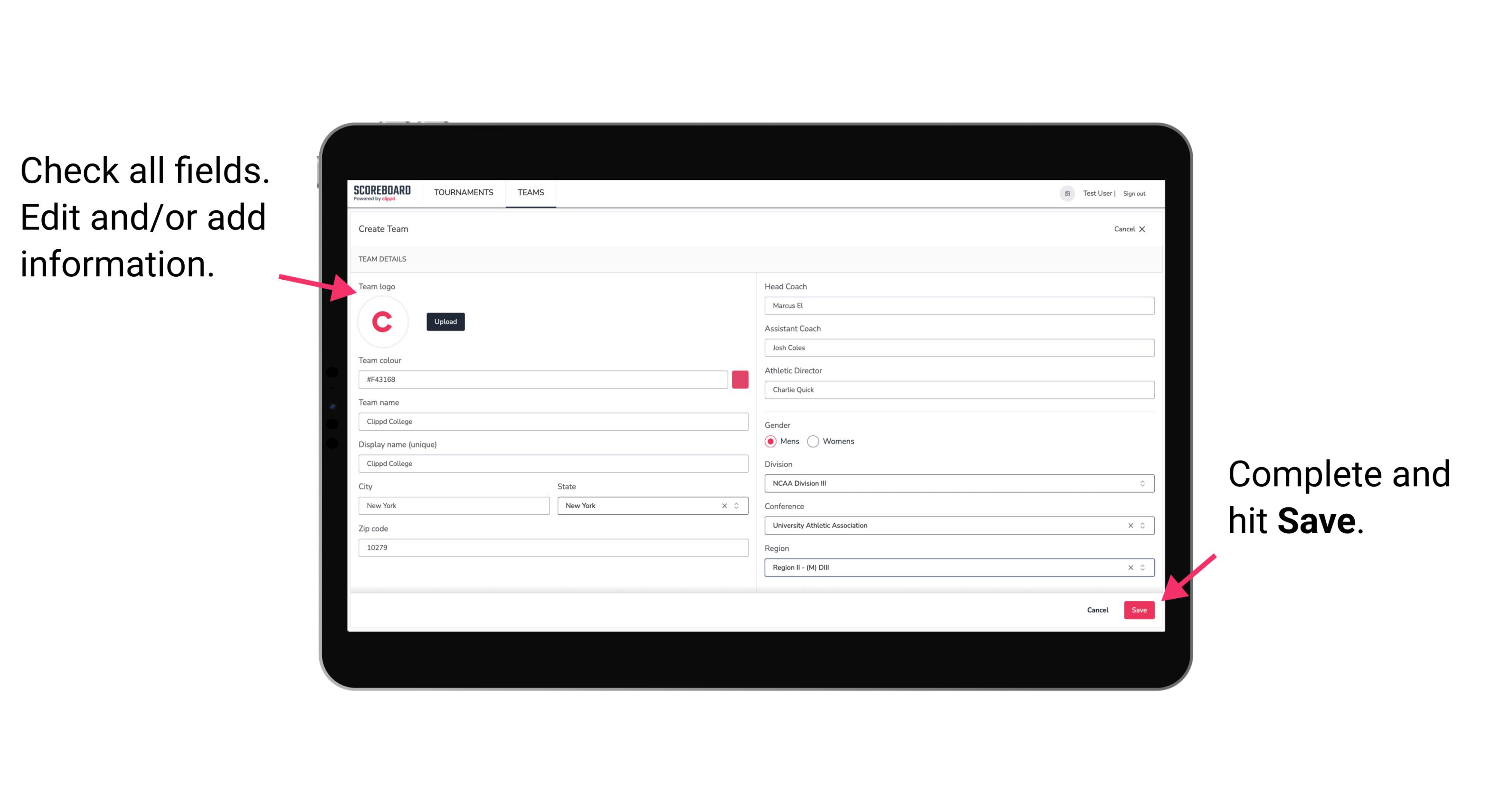Click the Save button
Viewport: 1510px width, 812px height.
(1139, 608)
